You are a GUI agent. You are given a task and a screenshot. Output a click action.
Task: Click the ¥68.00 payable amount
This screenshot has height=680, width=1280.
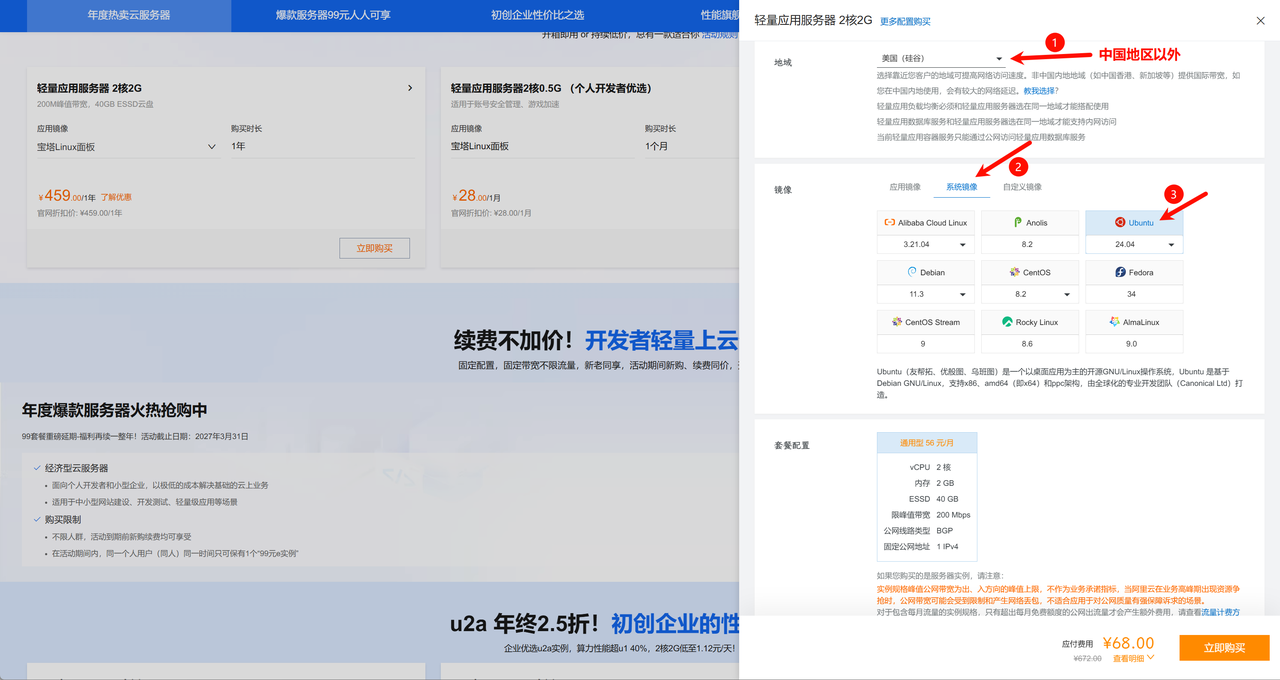(1128, 643)
